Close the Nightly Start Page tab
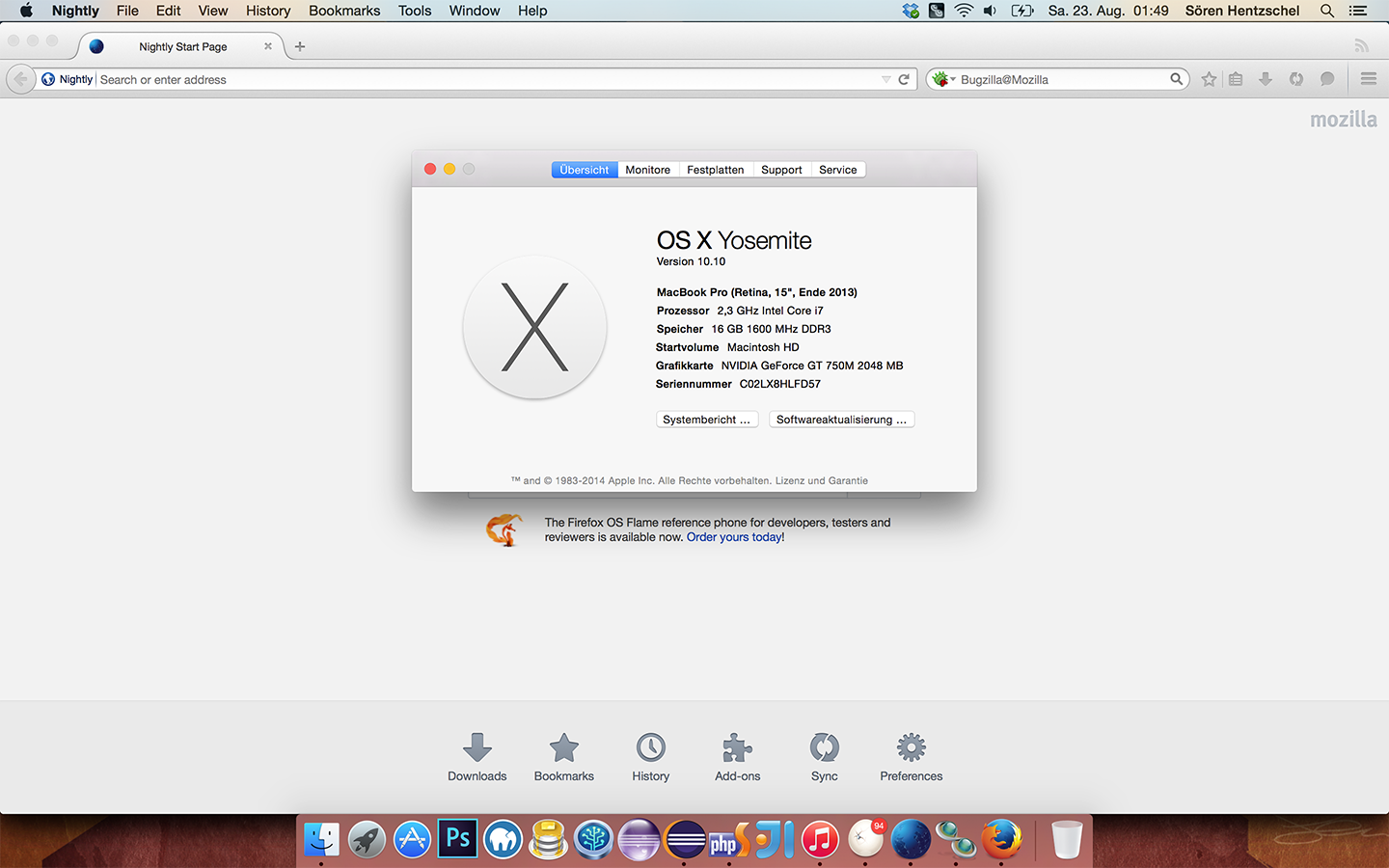Screen dimensions: 1389x868 point(268,46)
